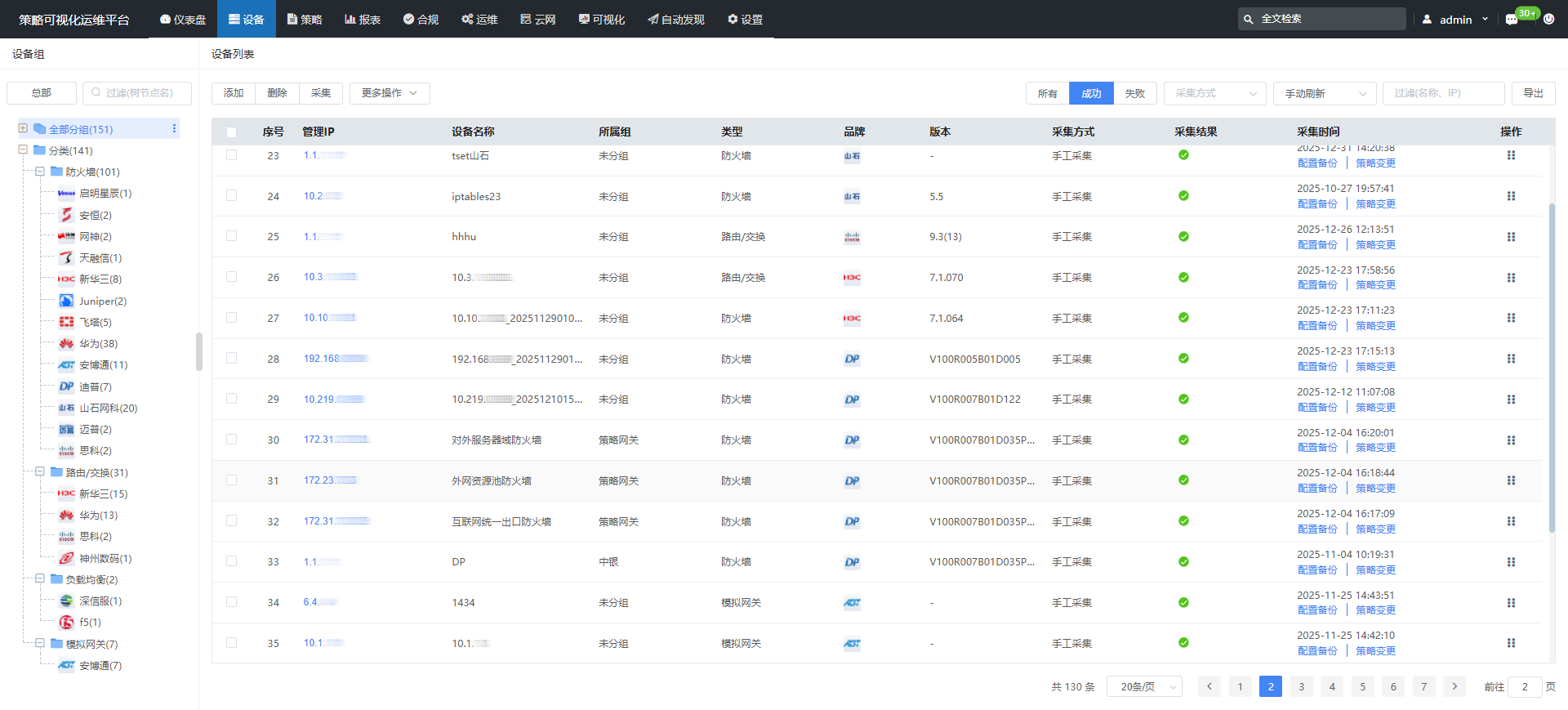The height and width of the screenshot is (710, 1568).
Task: Go to next page arrow in pagination
Action: (x=1454, y=687)
